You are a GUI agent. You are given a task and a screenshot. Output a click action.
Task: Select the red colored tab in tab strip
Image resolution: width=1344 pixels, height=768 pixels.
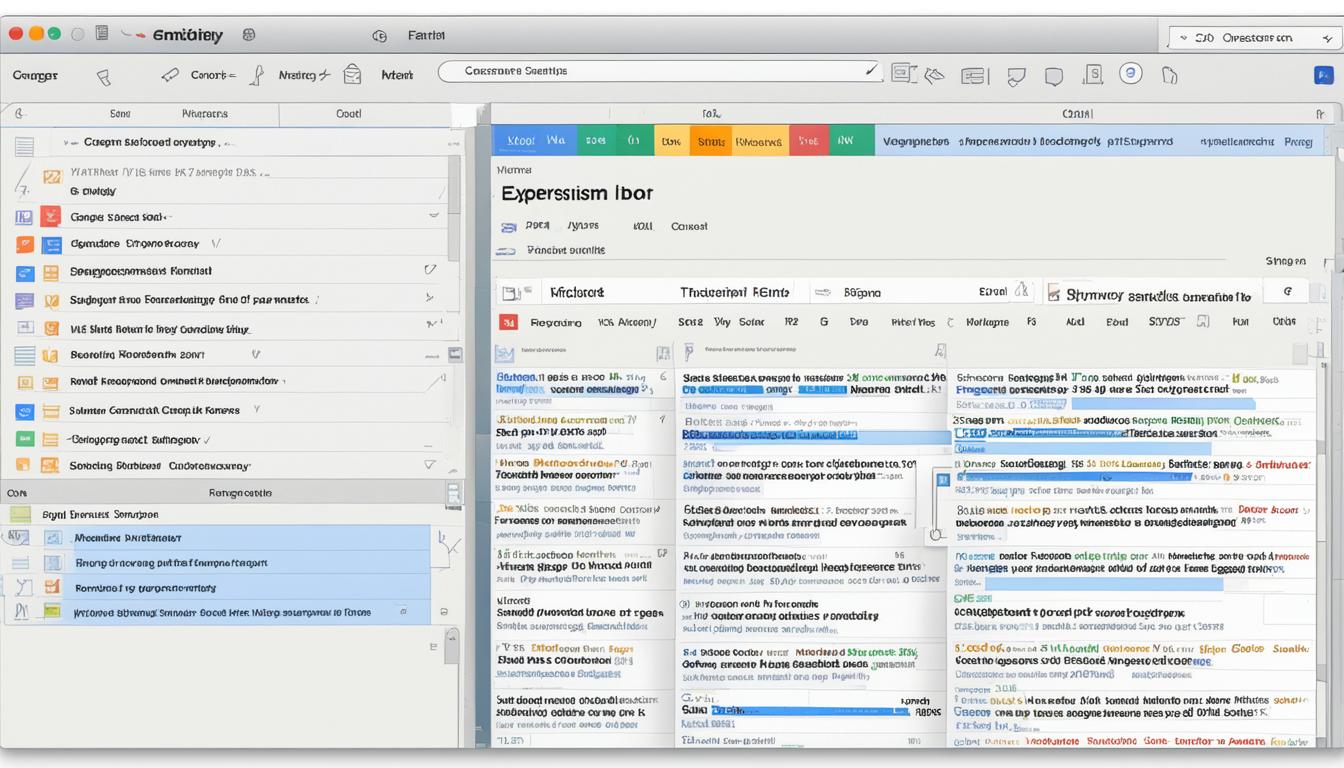click(x=808, y=141)
